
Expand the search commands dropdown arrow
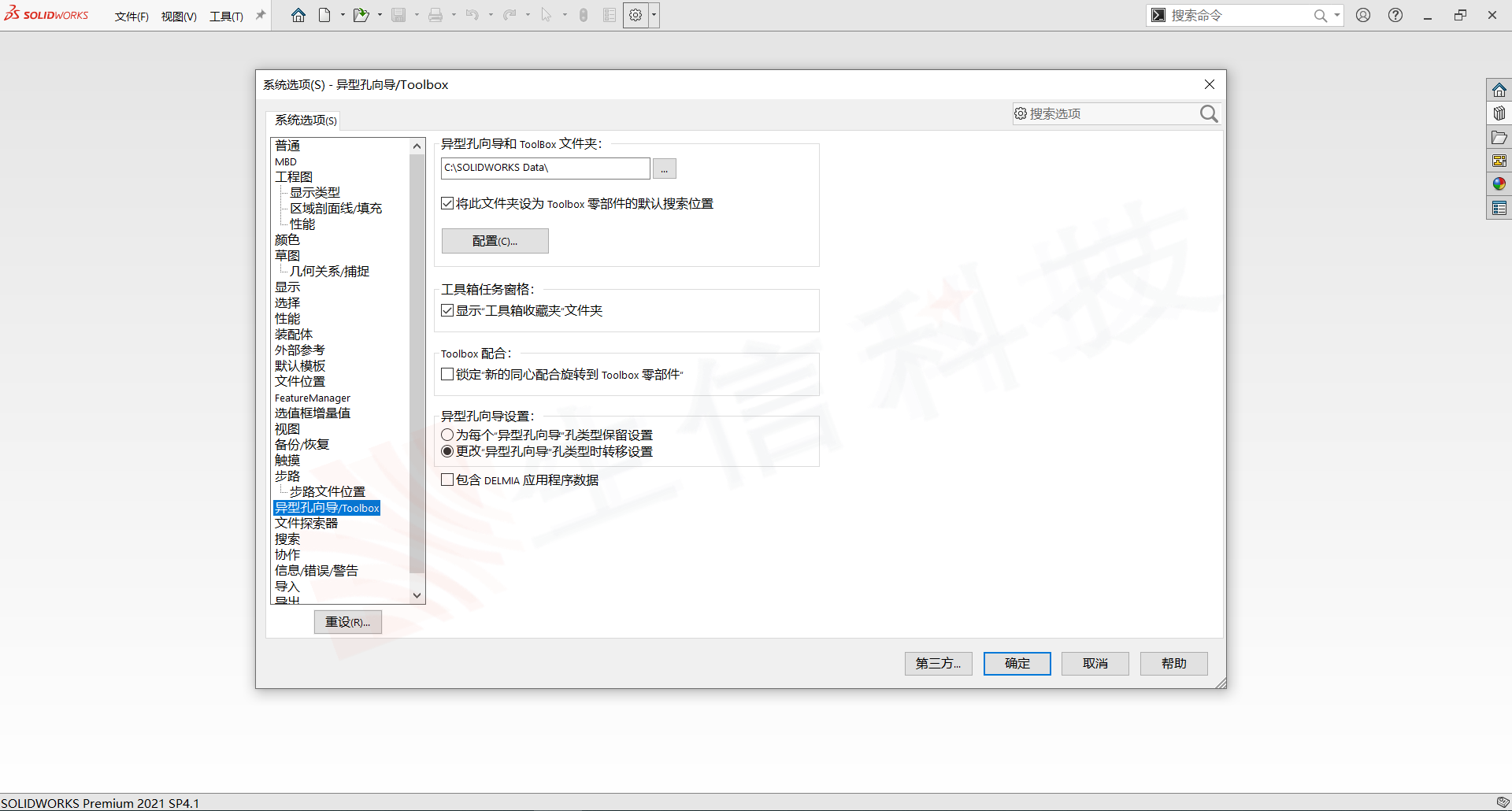tap(1336, 15)
